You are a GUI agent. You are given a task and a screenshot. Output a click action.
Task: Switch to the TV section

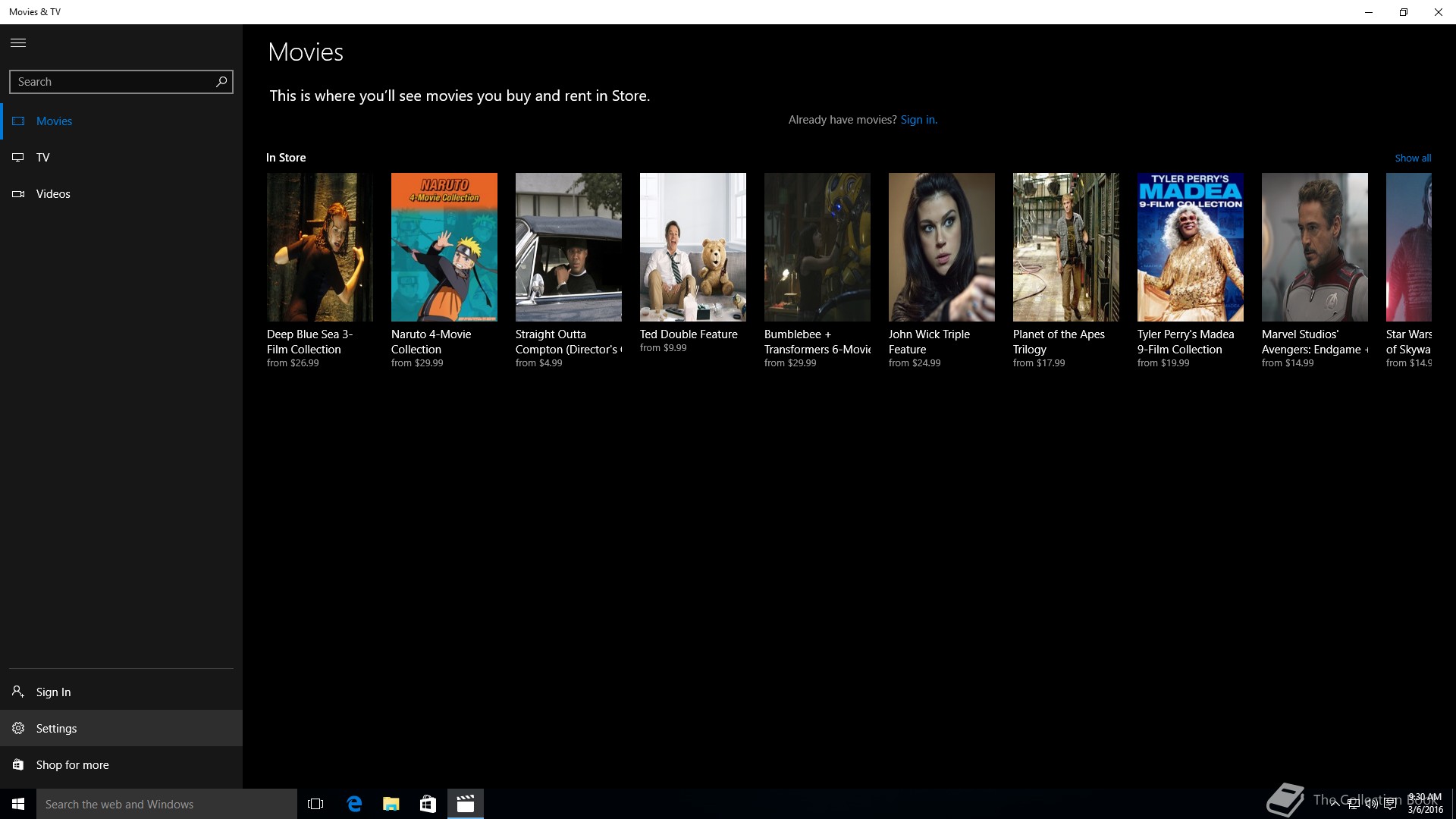[121, 158]
